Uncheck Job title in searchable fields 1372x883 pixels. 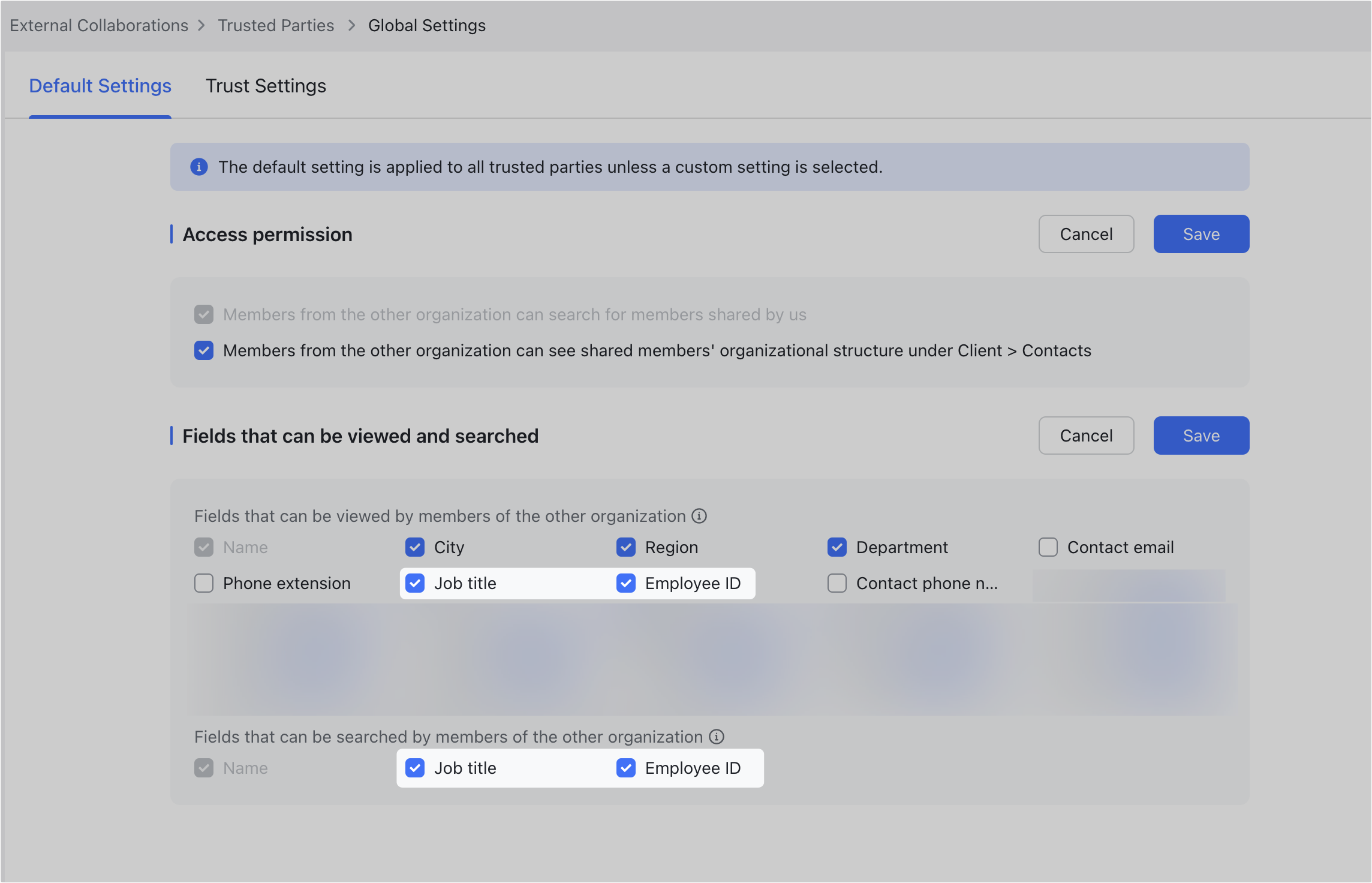[x=415, y=768]
